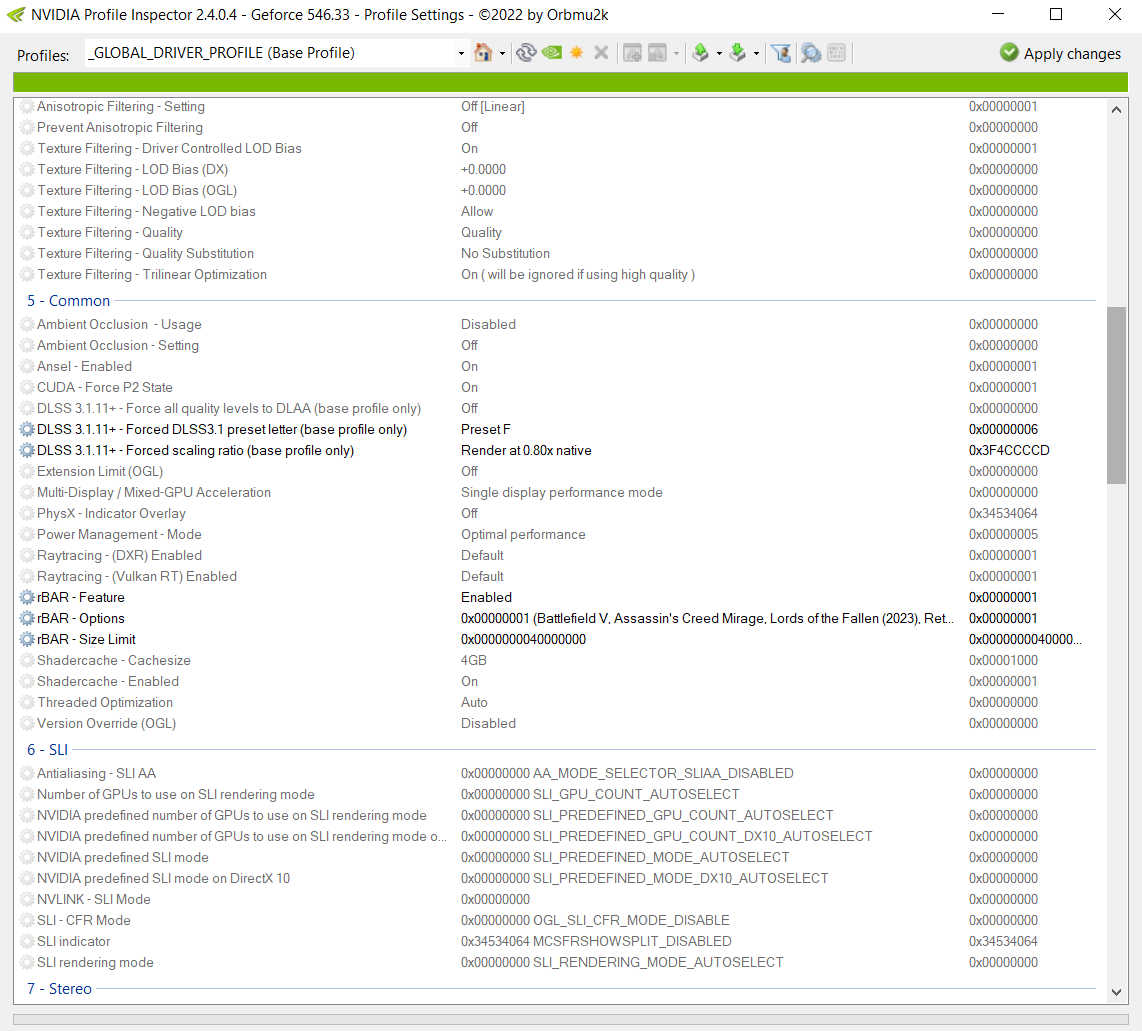
Task: Open the dropdown arrow beside the home icon
Action: click(x=503, y=53)
